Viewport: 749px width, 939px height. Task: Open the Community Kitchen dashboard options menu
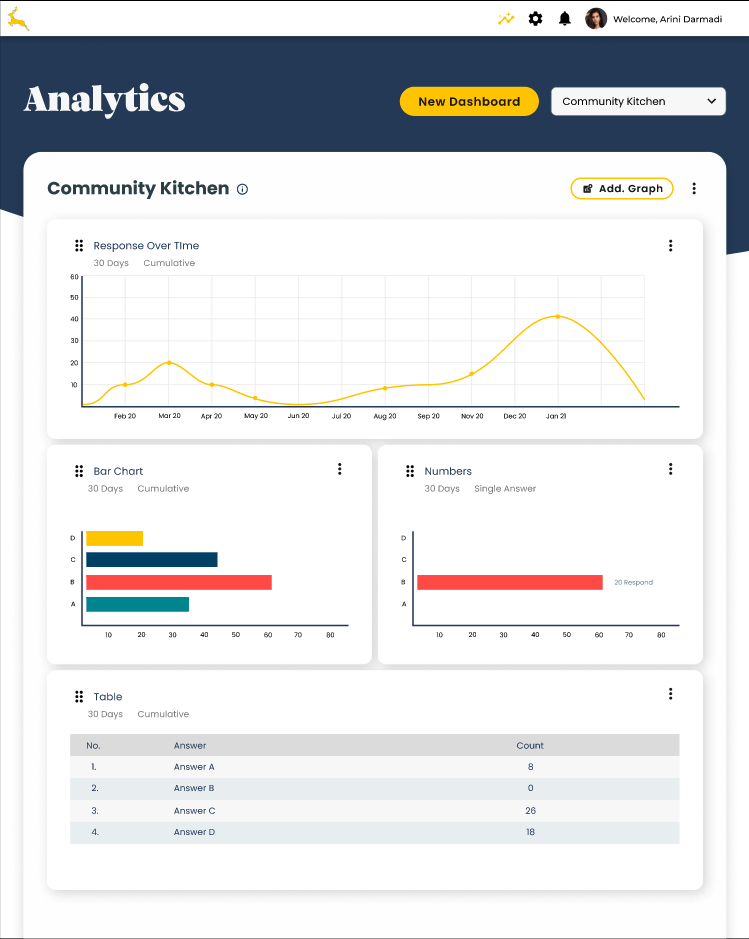tap(694, 188)
